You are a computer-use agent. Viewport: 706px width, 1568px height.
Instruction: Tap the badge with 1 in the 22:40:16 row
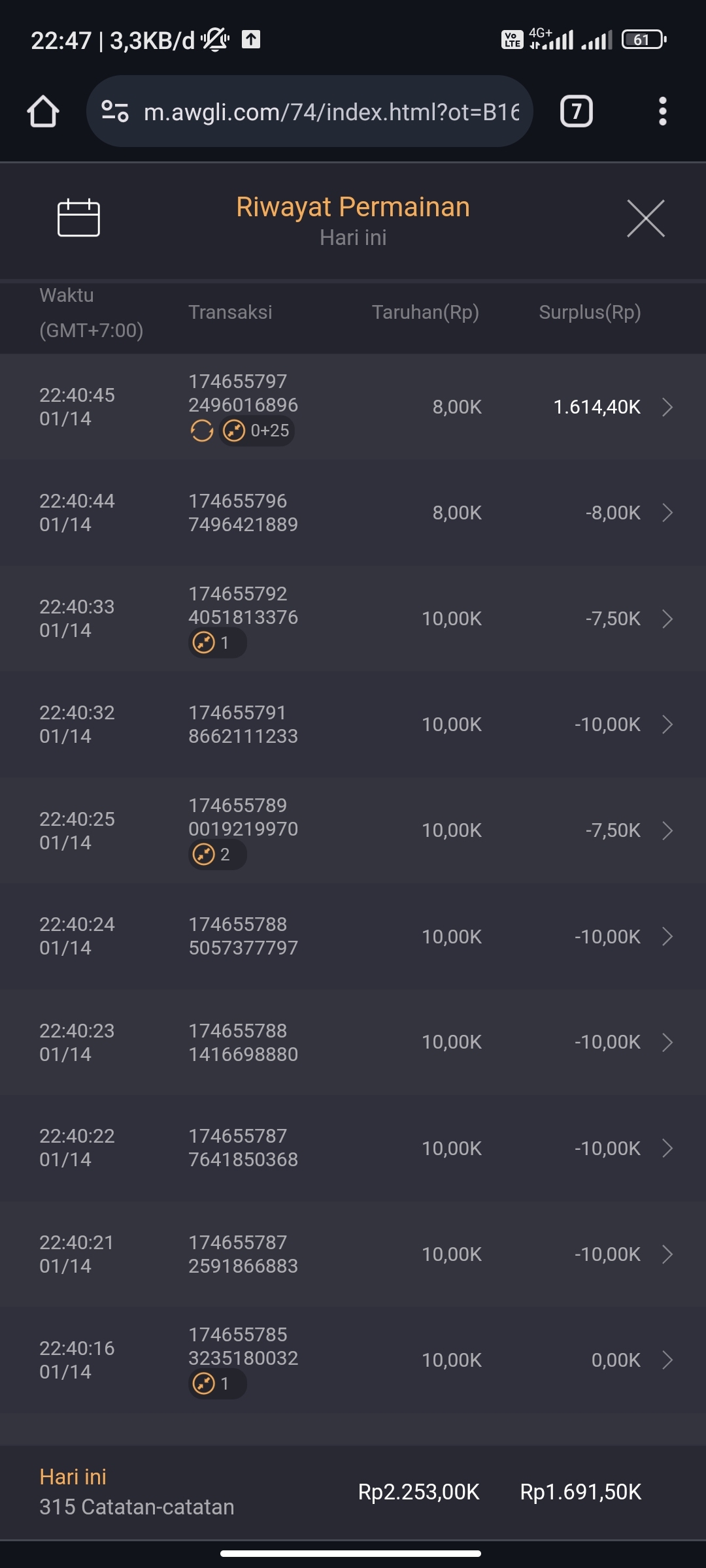pyautogui.click(x=216, y=1384)
